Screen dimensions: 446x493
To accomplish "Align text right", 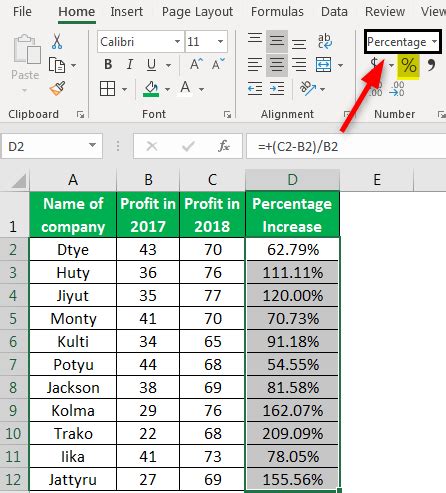I will pyautogui.click(x=299, y=65).
